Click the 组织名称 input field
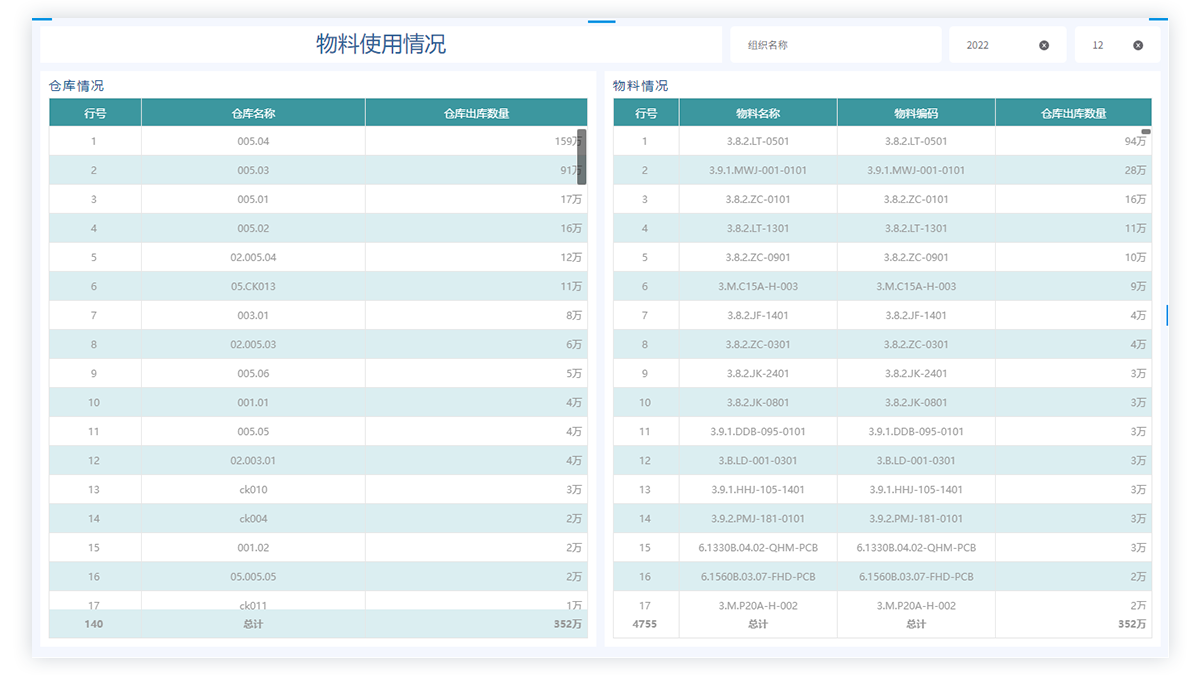 tap(834, 45)
